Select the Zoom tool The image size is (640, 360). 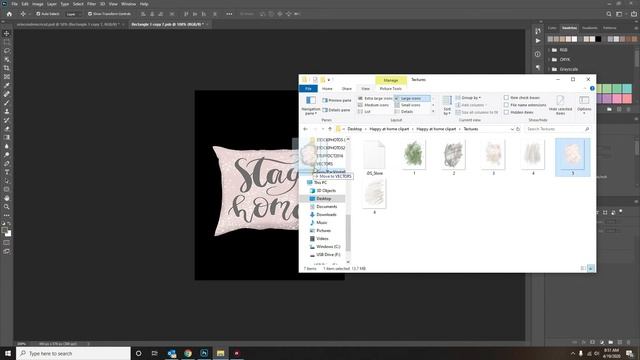(x=7, y=207)
